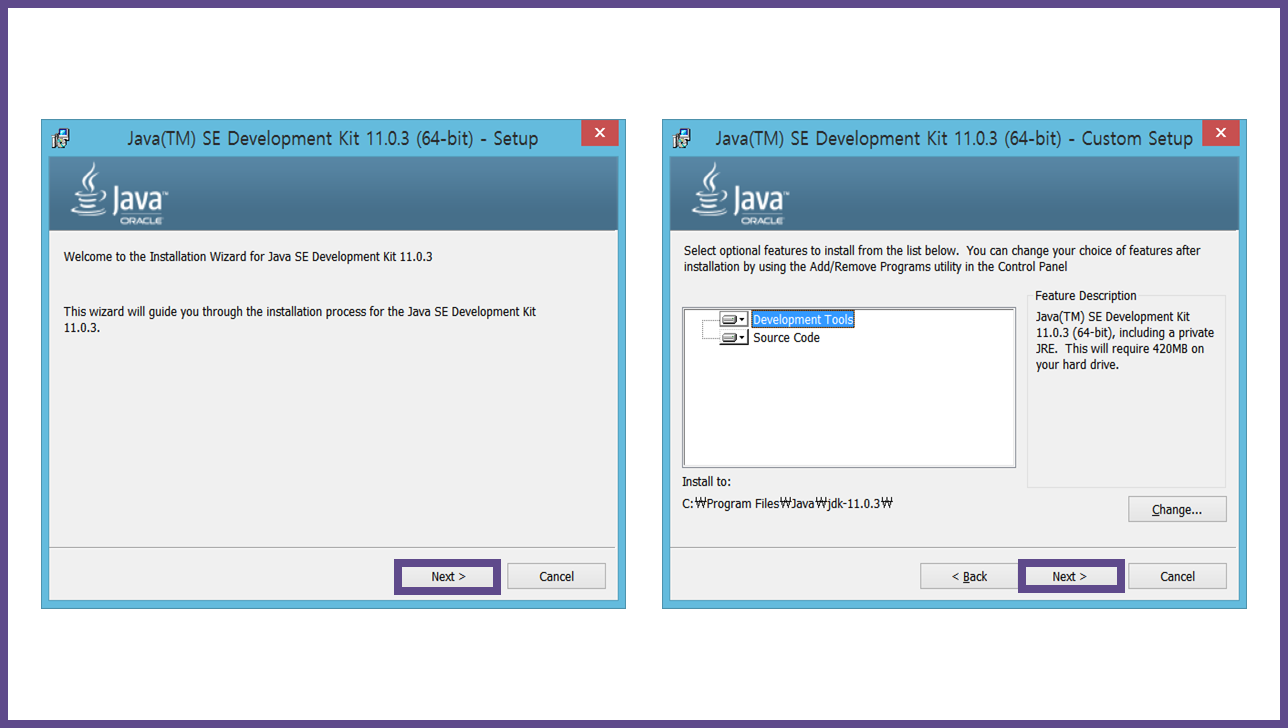1288x728 pixels.
Task: Close the Custom Setup window
Action: tap(1220, 133)
